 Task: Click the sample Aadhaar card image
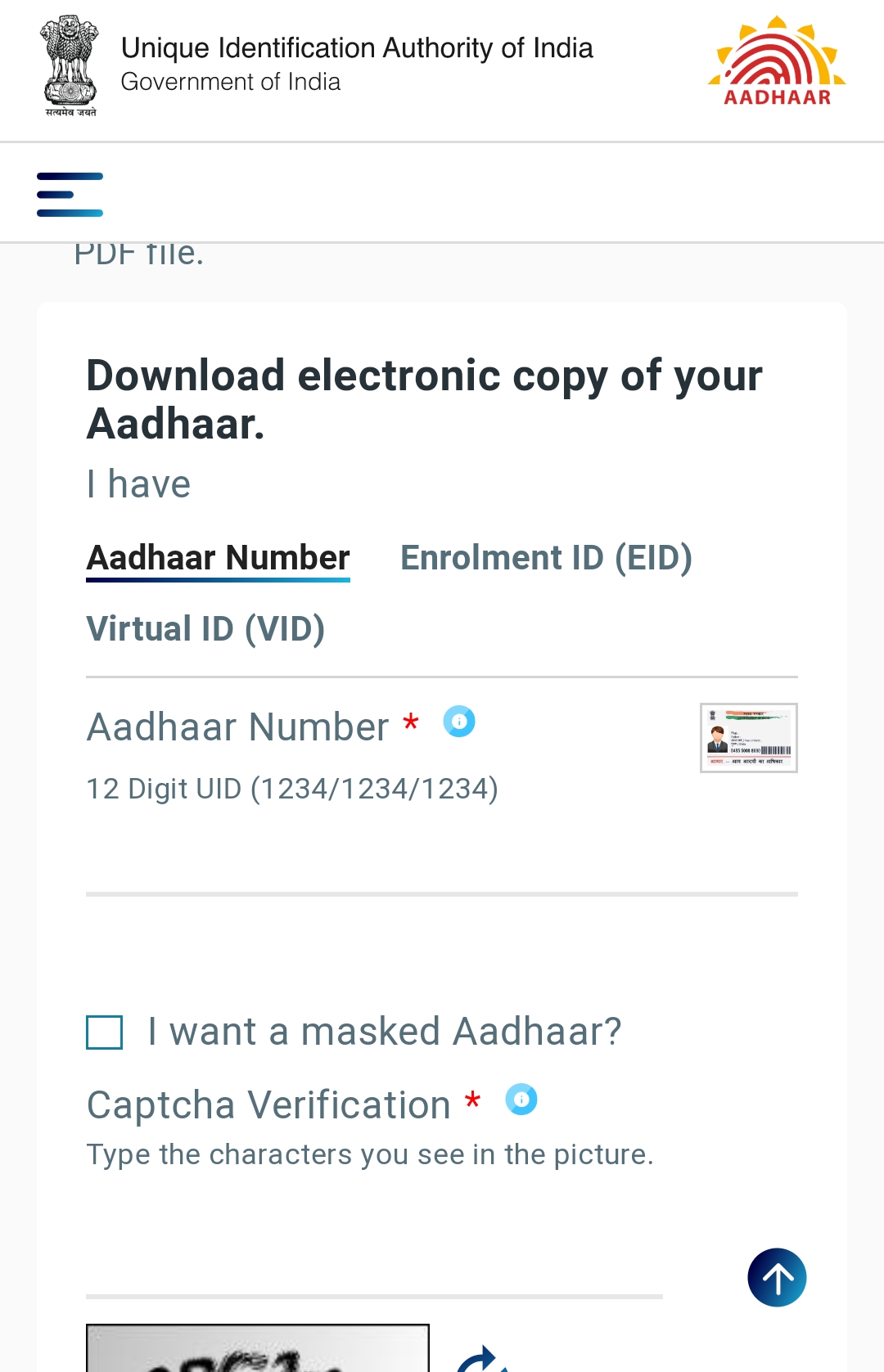tap(748, 737)
